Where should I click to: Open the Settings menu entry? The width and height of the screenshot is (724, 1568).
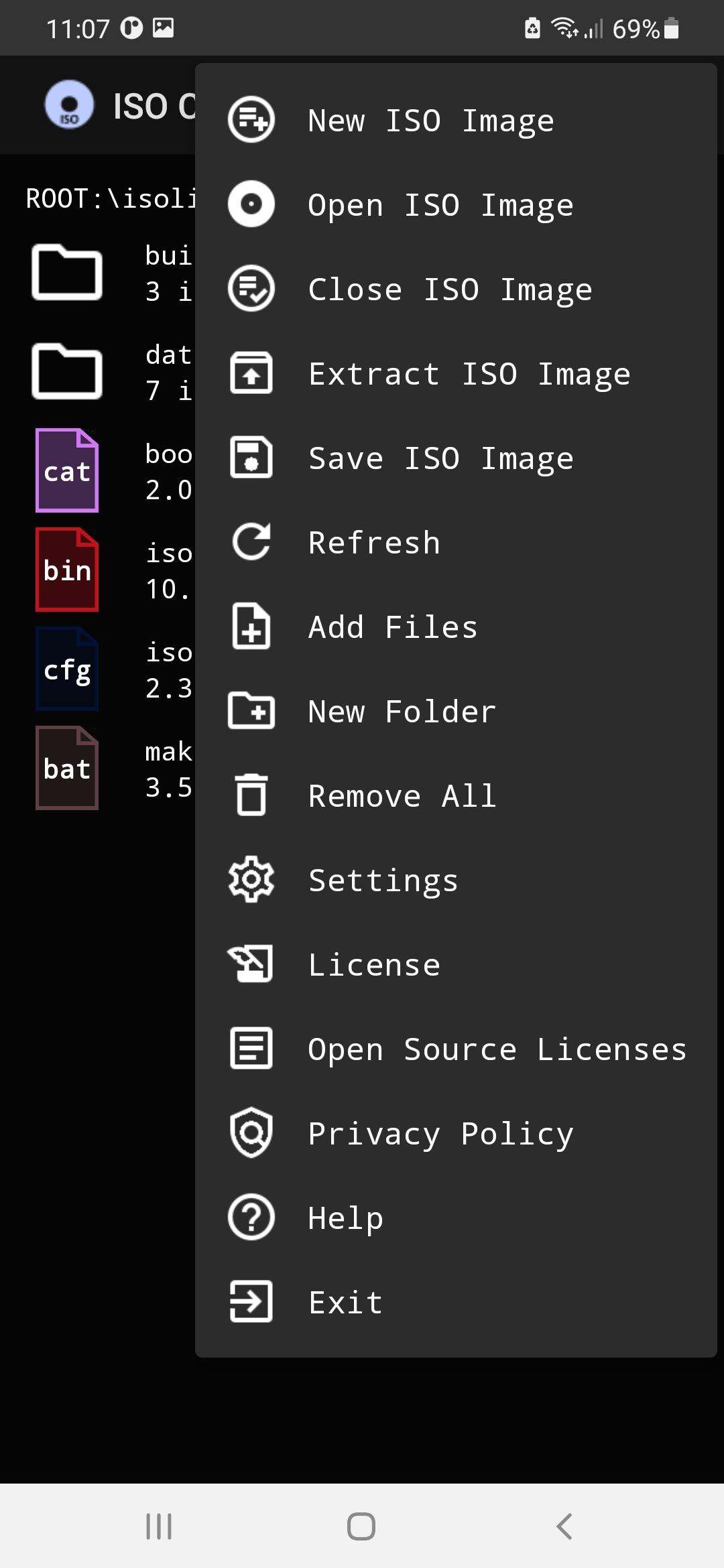click(383, 880)
